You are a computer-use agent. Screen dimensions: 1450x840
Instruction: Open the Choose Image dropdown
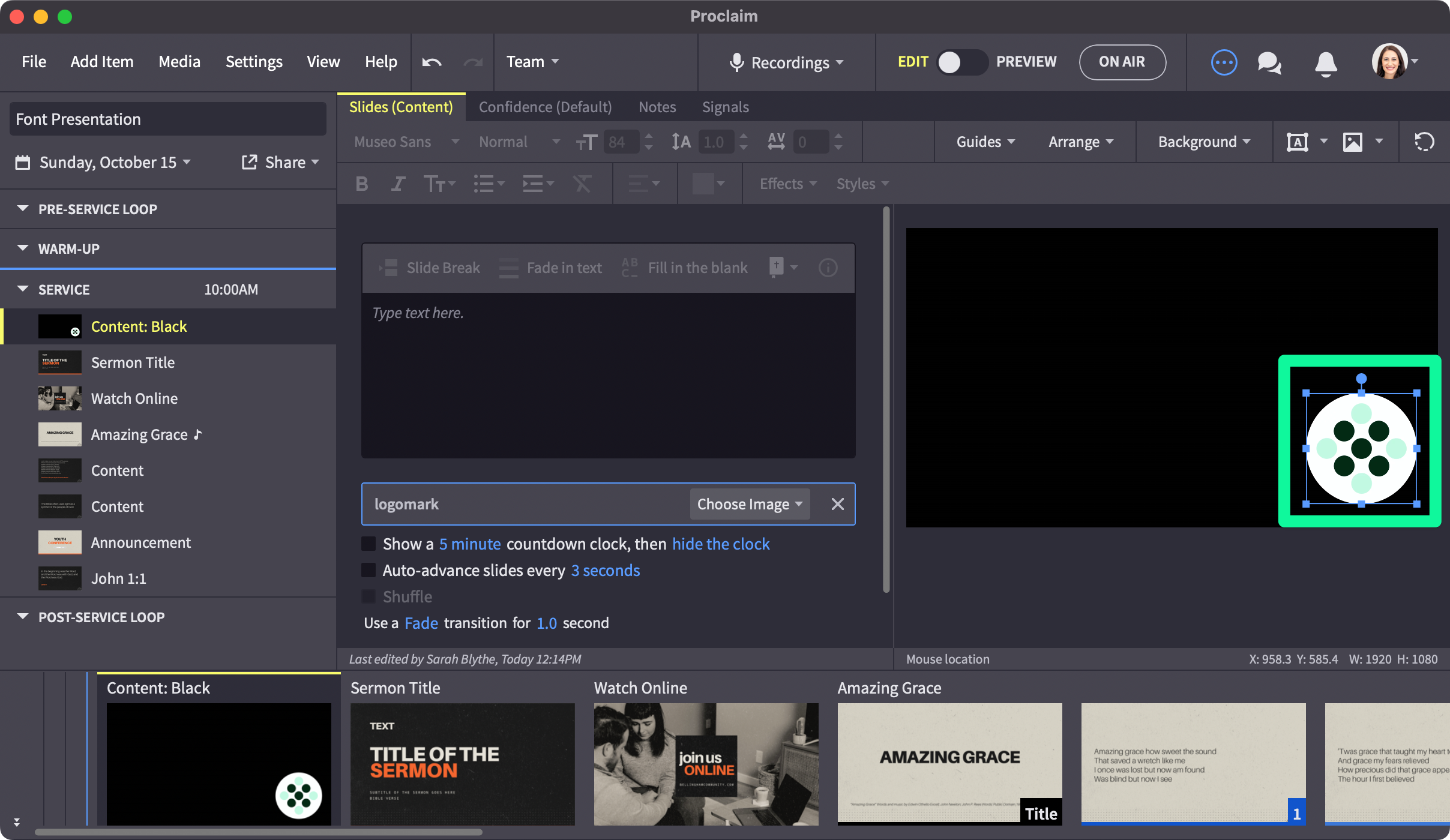(x=749, y=504)
